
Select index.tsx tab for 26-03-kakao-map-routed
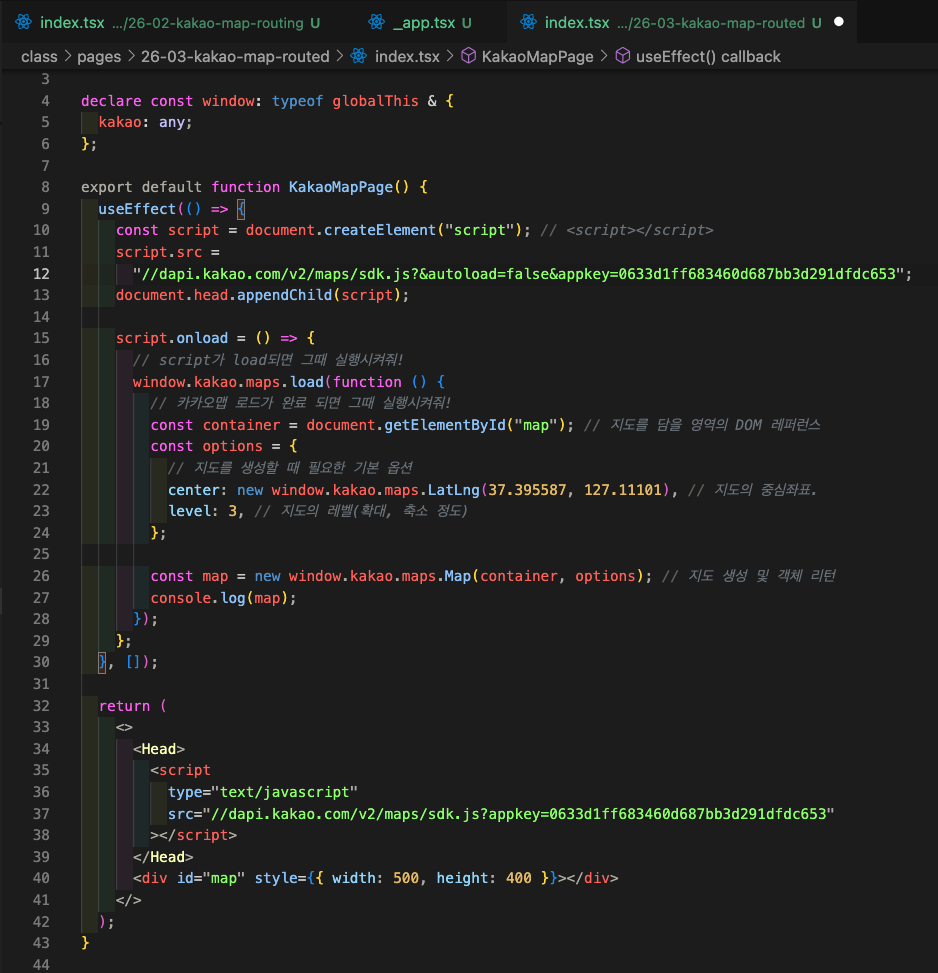(x=681, y=23)
